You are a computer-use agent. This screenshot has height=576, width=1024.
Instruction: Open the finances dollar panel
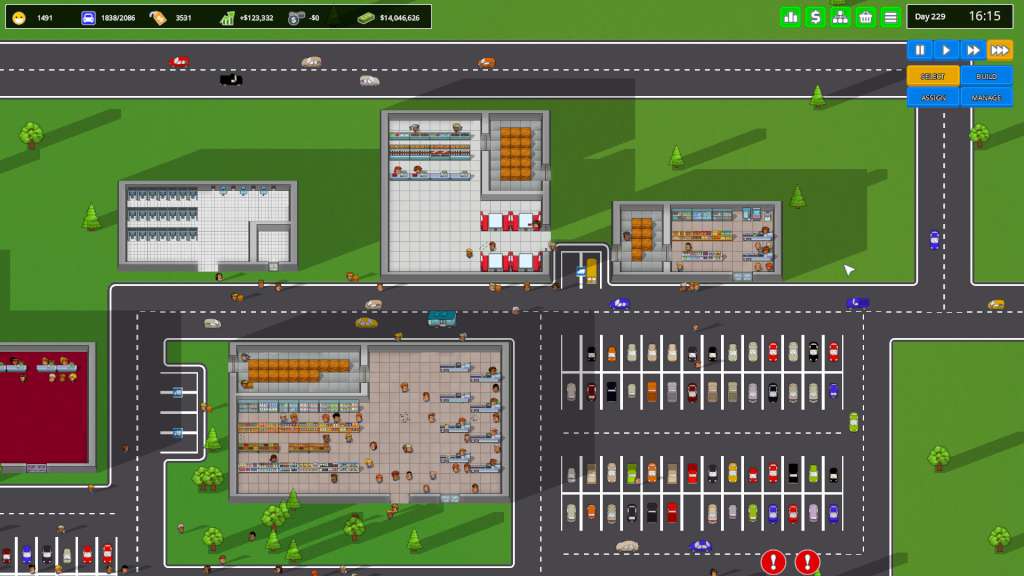point(814,17)
